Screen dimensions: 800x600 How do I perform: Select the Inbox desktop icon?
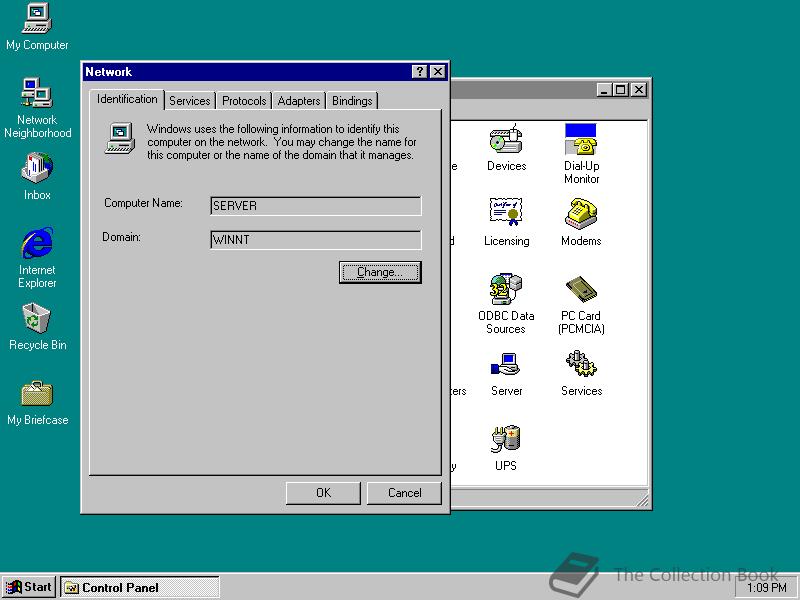pyautogui.click(x=37, y=176)
